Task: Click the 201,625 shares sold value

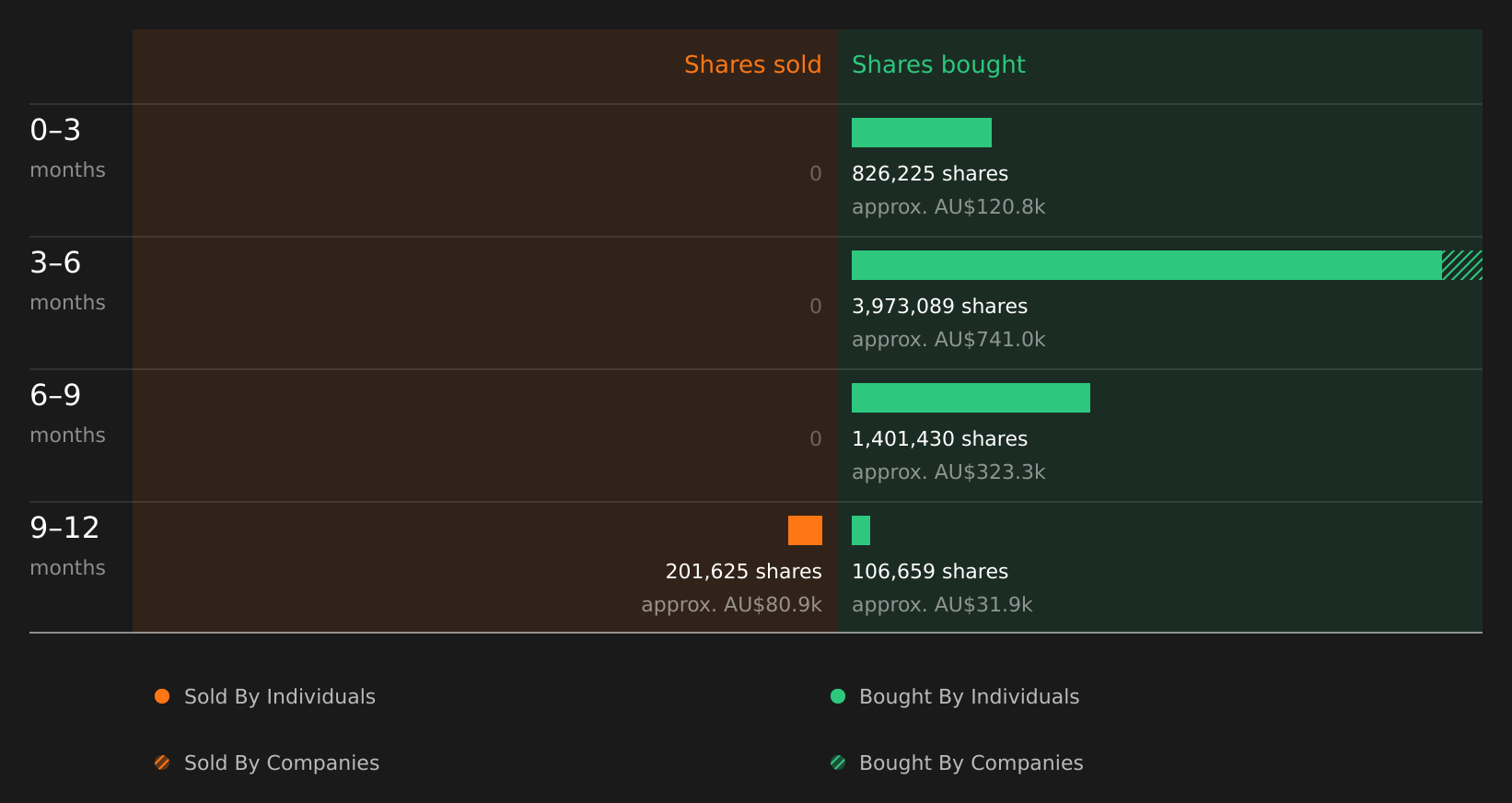Action: (x=744, y=572)
